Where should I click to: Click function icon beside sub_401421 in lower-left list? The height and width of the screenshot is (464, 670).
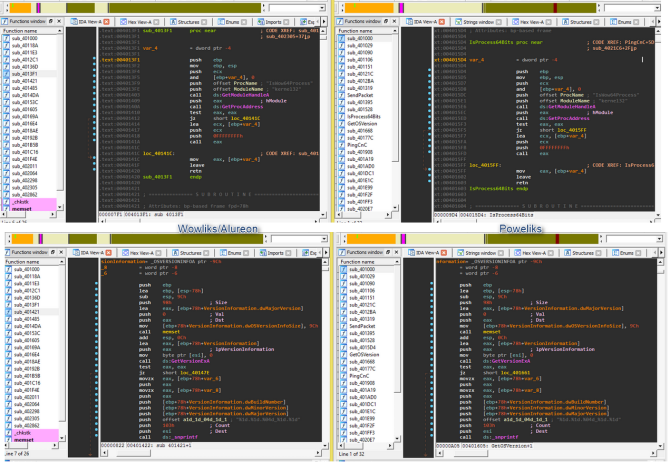[x=9, y=312]
